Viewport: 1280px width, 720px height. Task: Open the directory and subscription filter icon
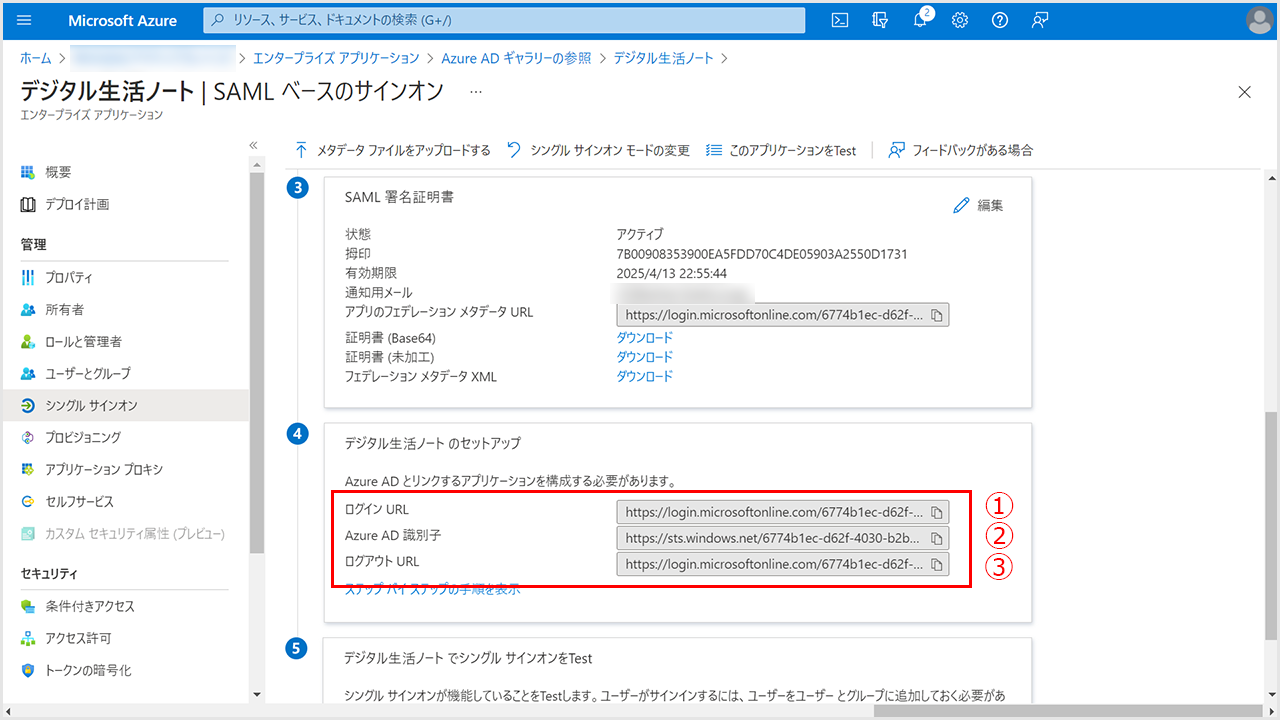coord(880,20)
